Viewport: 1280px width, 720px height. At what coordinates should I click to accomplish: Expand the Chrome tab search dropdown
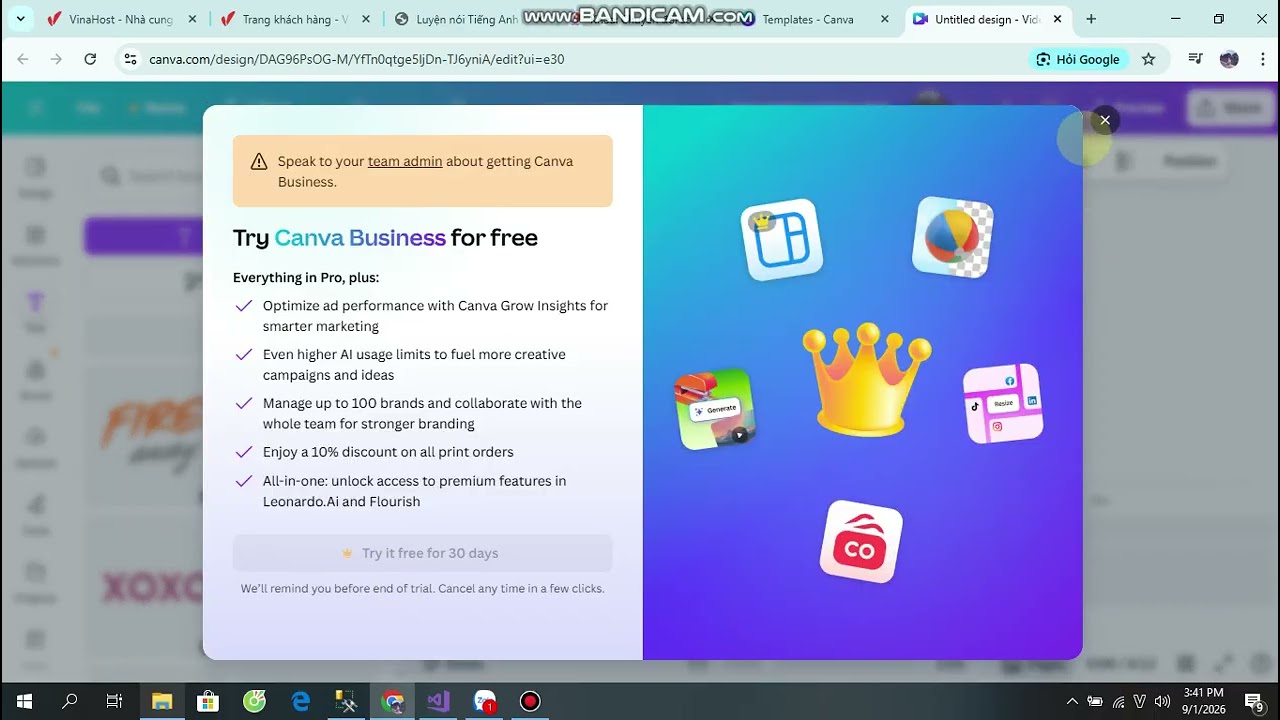[x=20, y=19]
